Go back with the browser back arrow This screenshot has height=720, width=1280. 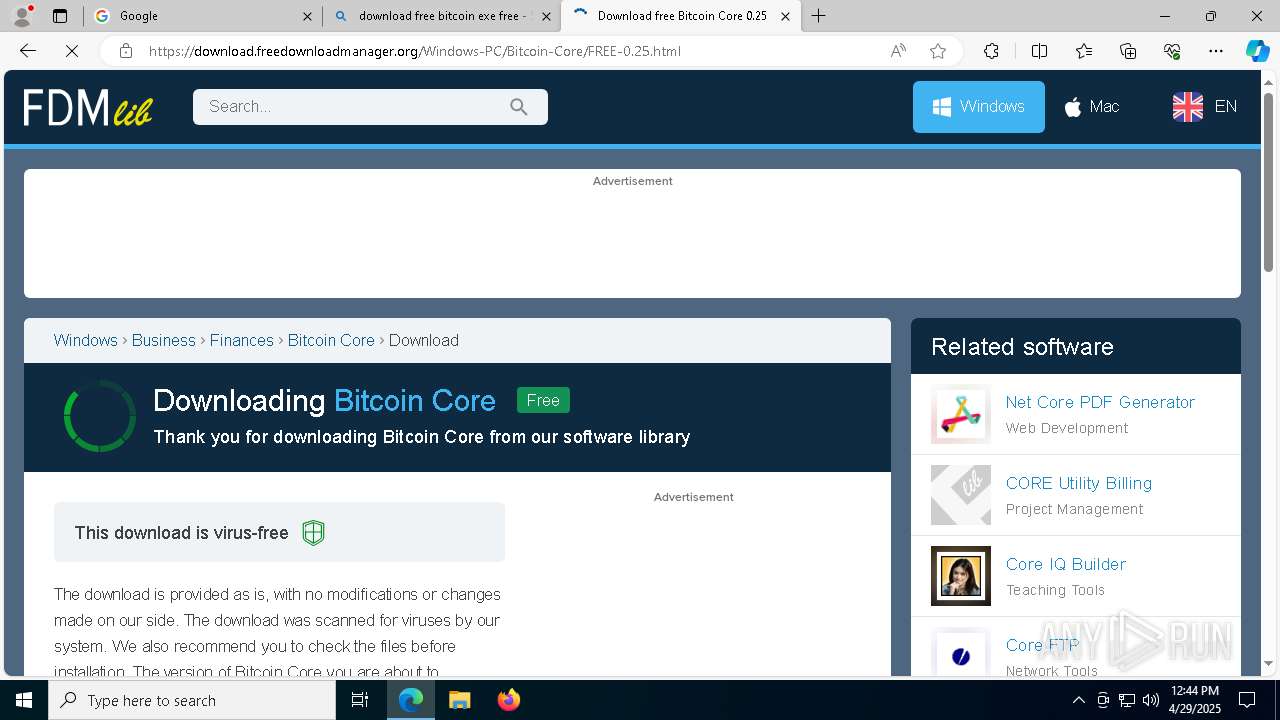(28, 51)
